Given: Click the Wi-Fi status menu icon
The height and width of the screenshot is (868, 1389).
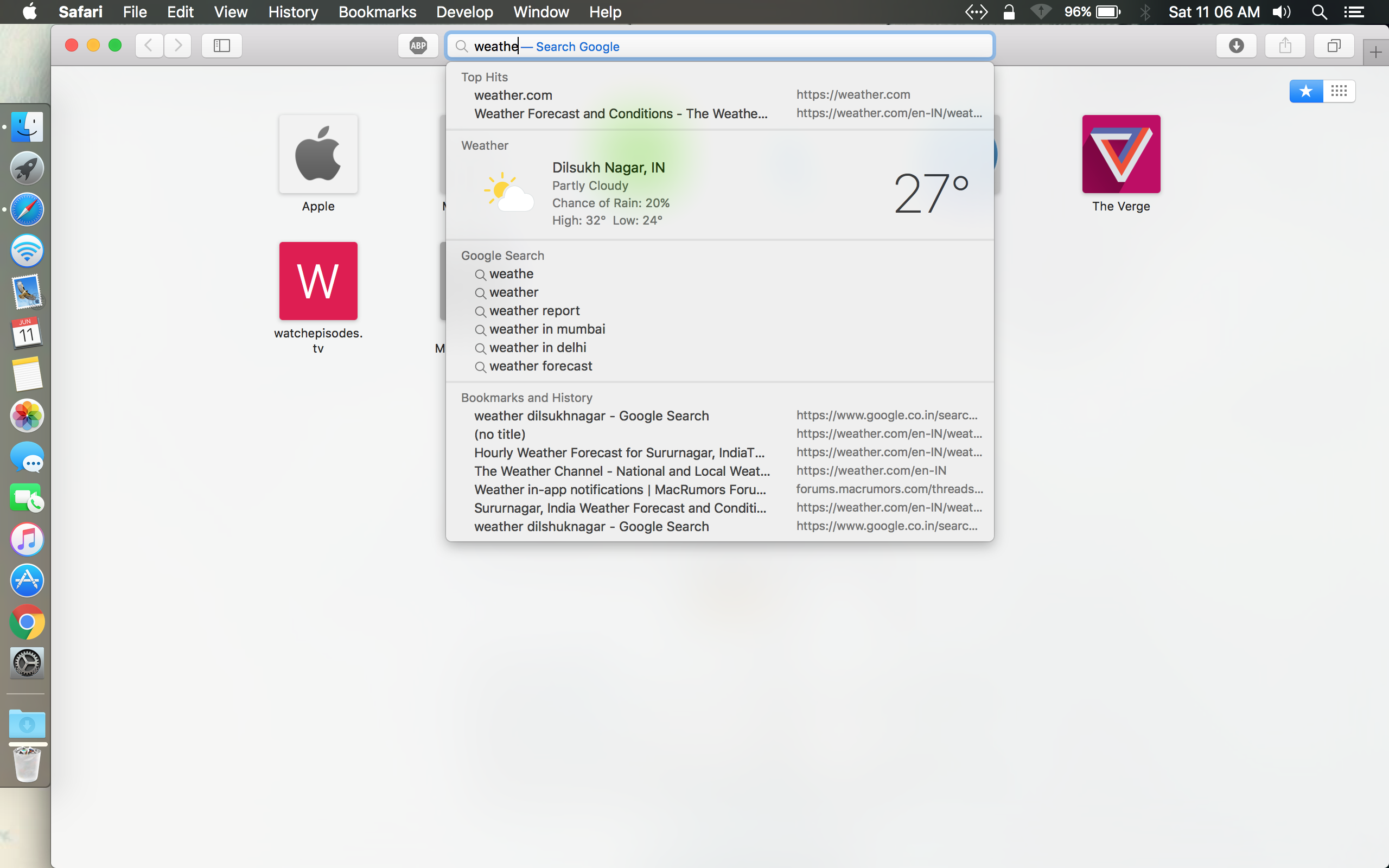Looking at the screenshot, I should point(1041,11).
